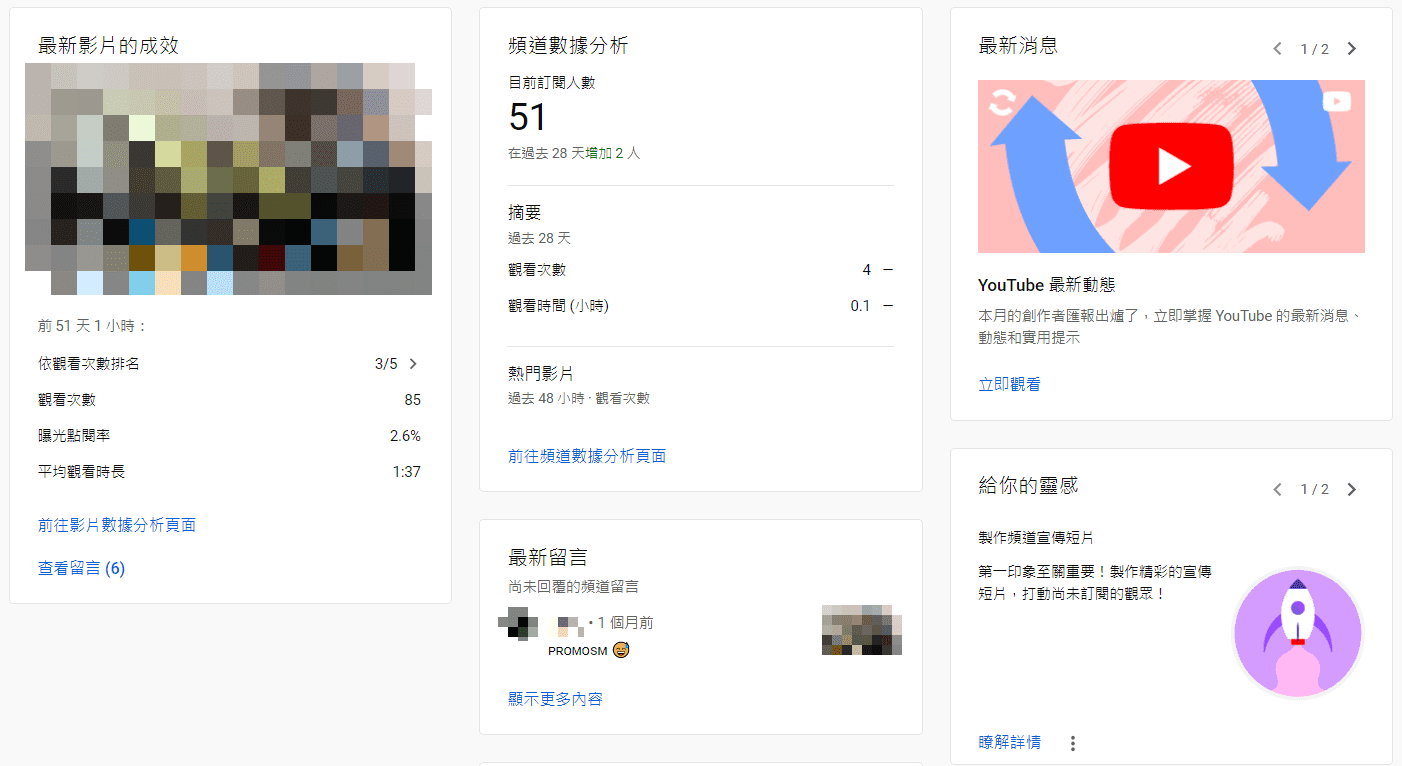Viewport: 1402px width, 766px height.
Task: Click 在過去 28 天增加 2 人 text
Action: coord(574,153)
